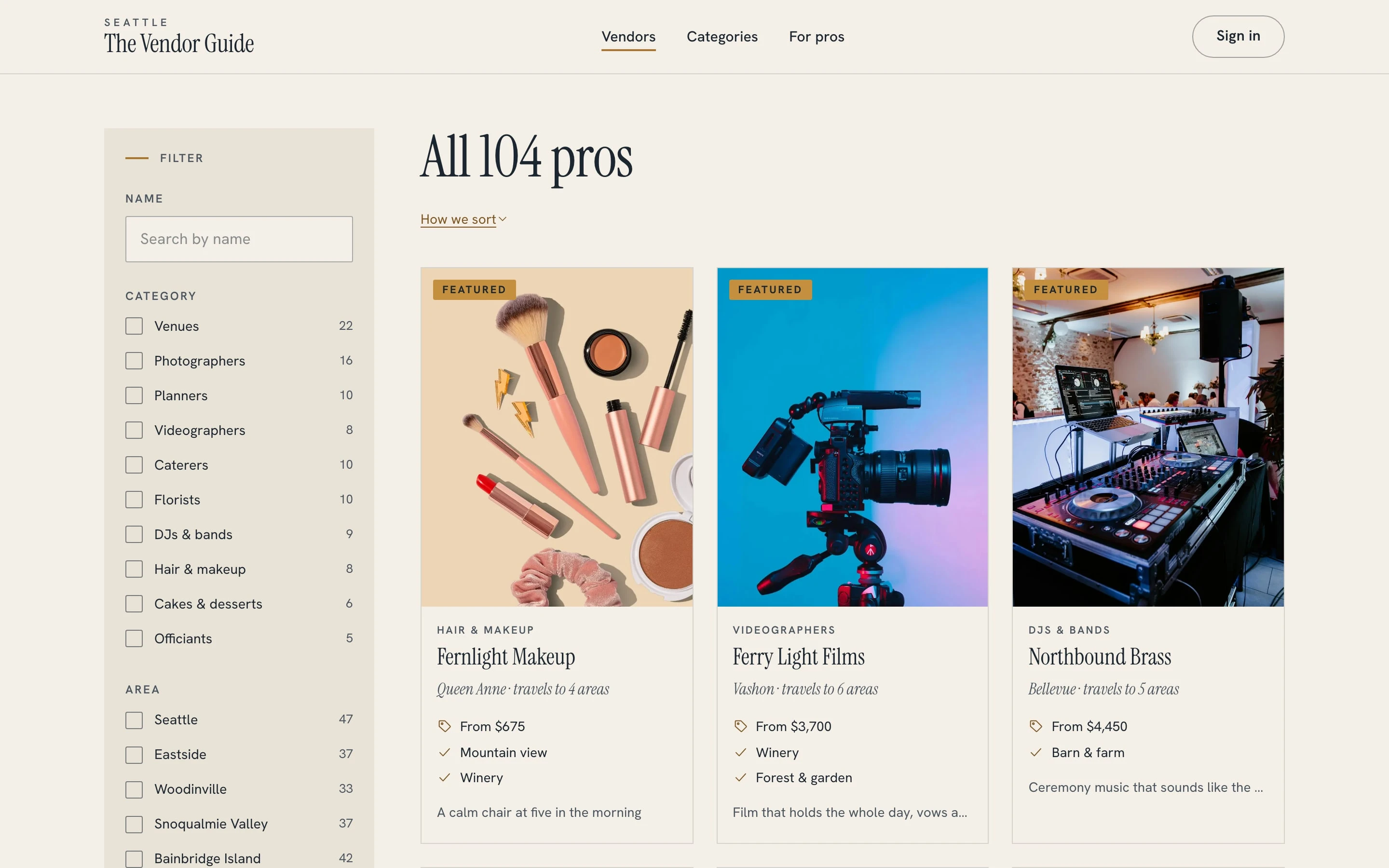Check the Eastside area box
The height and width of the screenshot is (868, 1389).
(134, 754)
